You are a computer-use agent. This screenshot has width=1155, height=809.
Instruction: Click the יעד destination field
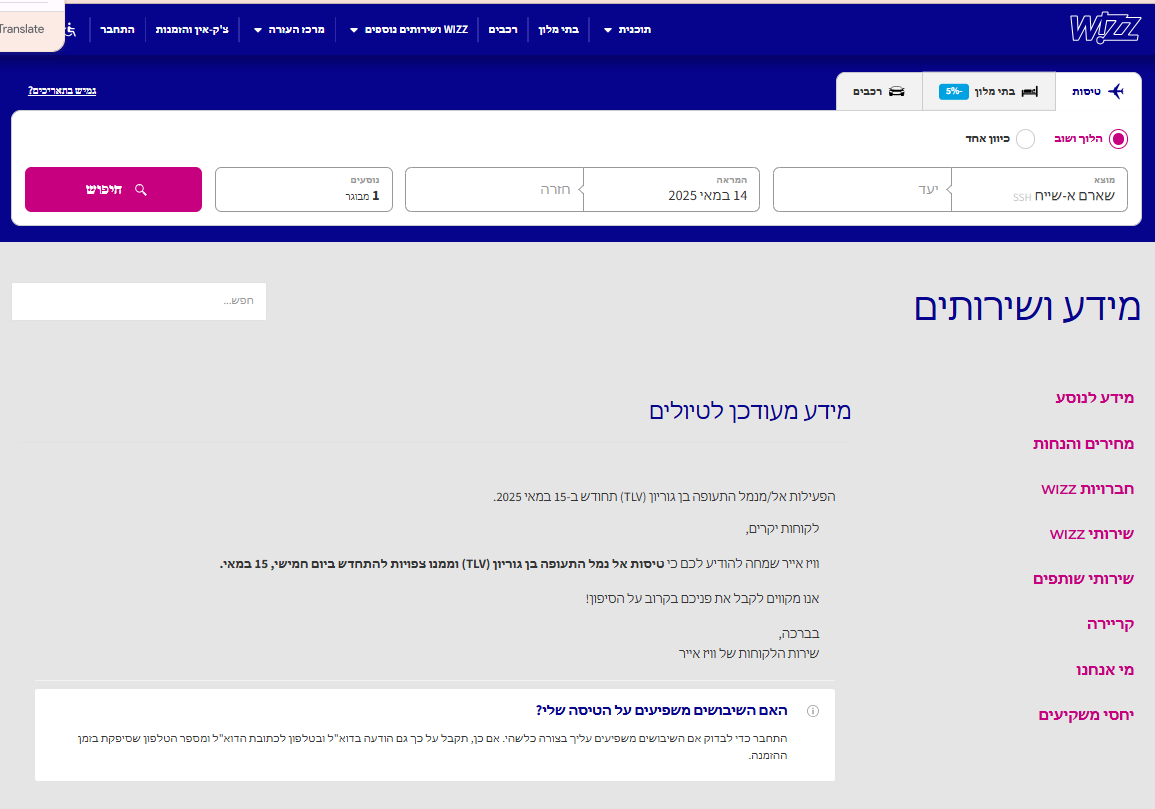pos(863,189)
